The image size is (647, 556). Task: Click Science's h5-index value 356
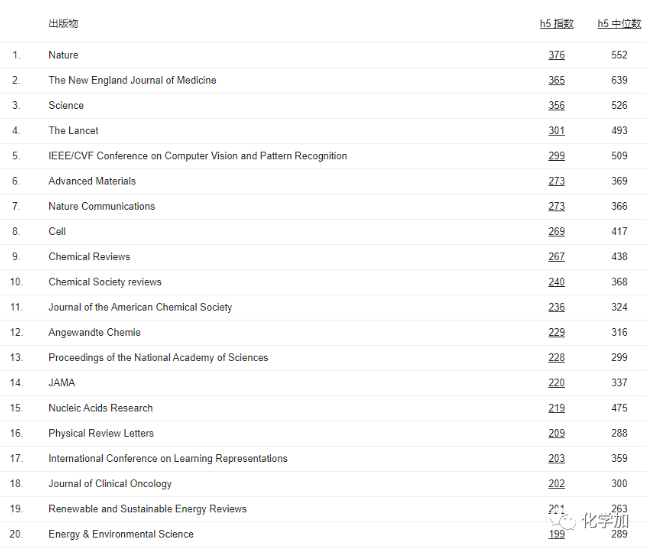[556, 105]
